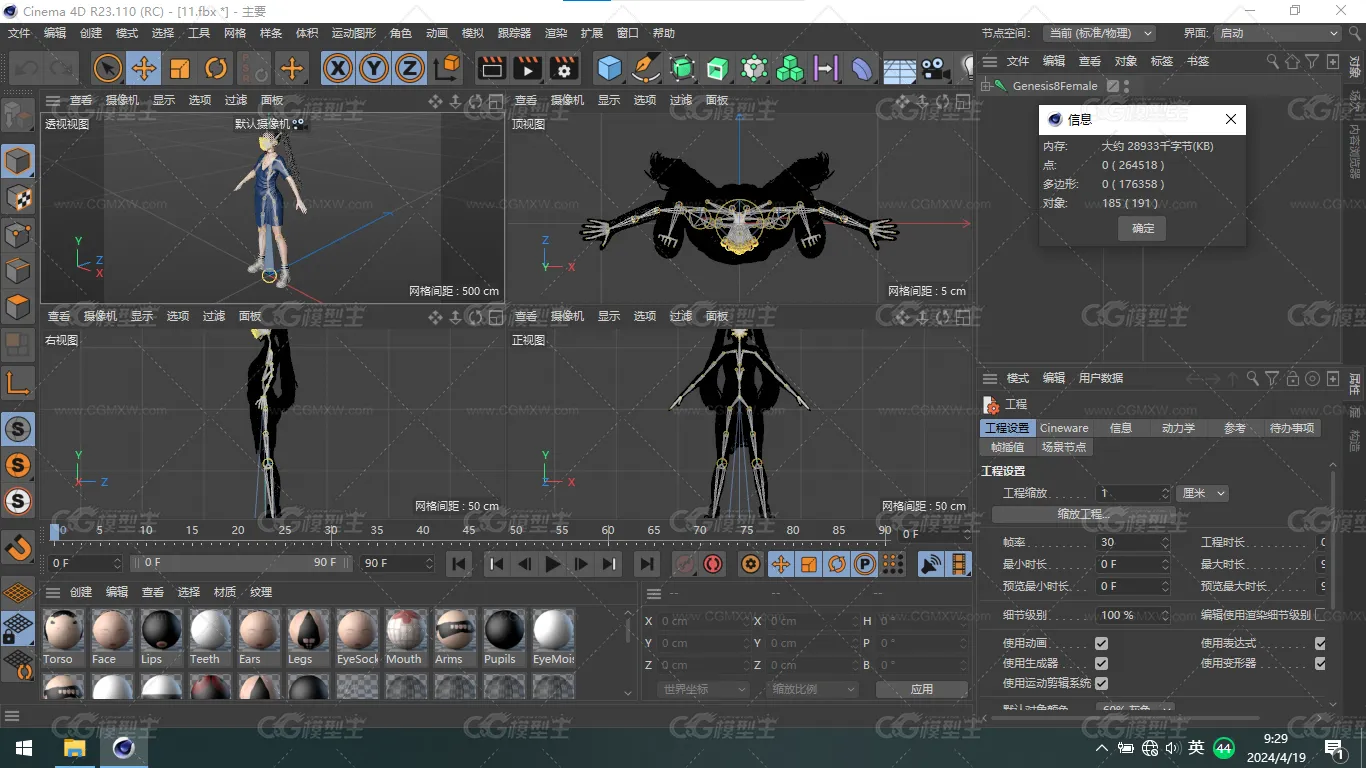Open scale proportion dropdown in coordinates

[x=814, y=689]
